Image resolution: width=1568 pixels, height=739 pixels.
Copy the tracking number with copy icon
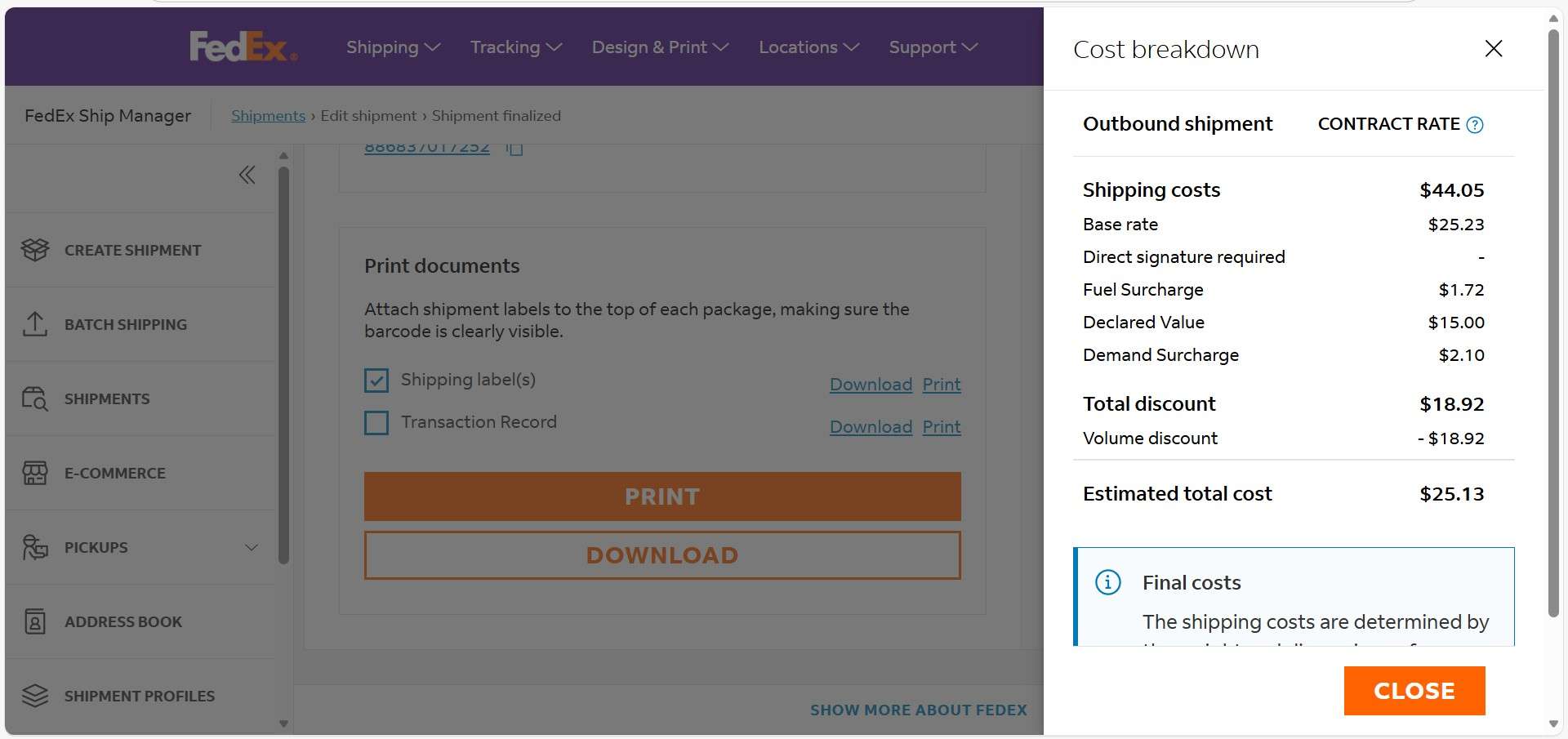pyautogui.click(x=514, y=149)
